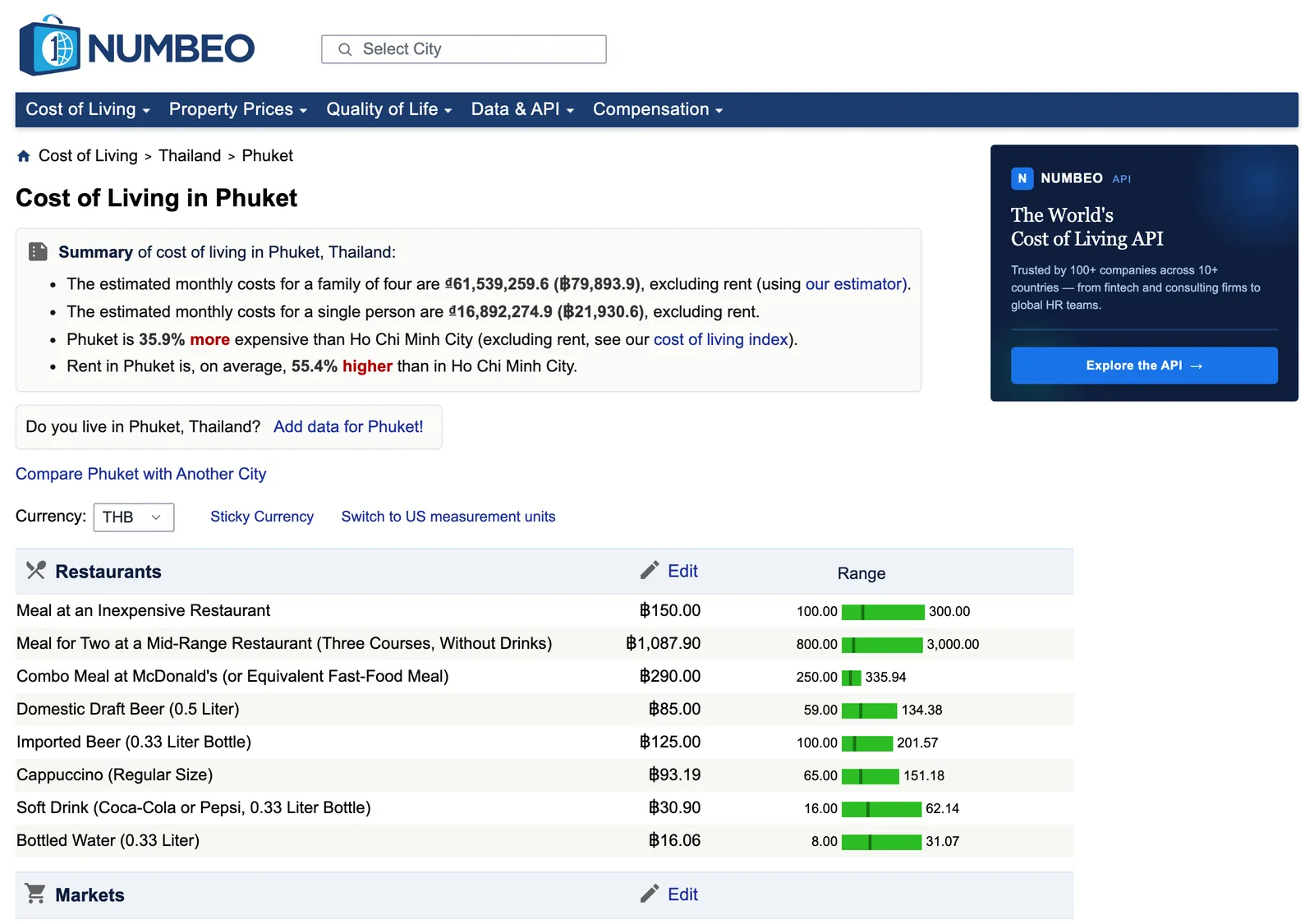Click the pencil icon beside Restaurants Edit
This screenshot has height=924, width=1314.
click(650, 570)
